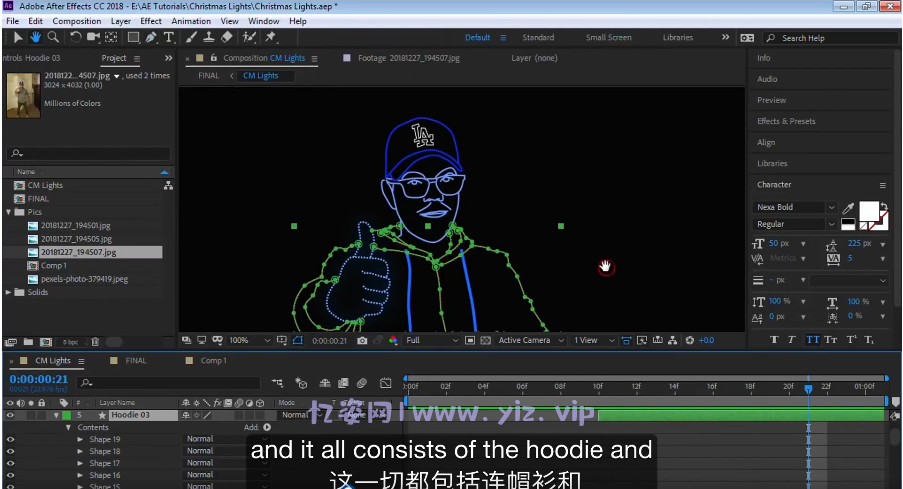The height and width of the screenshot is (489, 903).
Task: Toggle All Caps in Character panel
Action: pos(812,340)
